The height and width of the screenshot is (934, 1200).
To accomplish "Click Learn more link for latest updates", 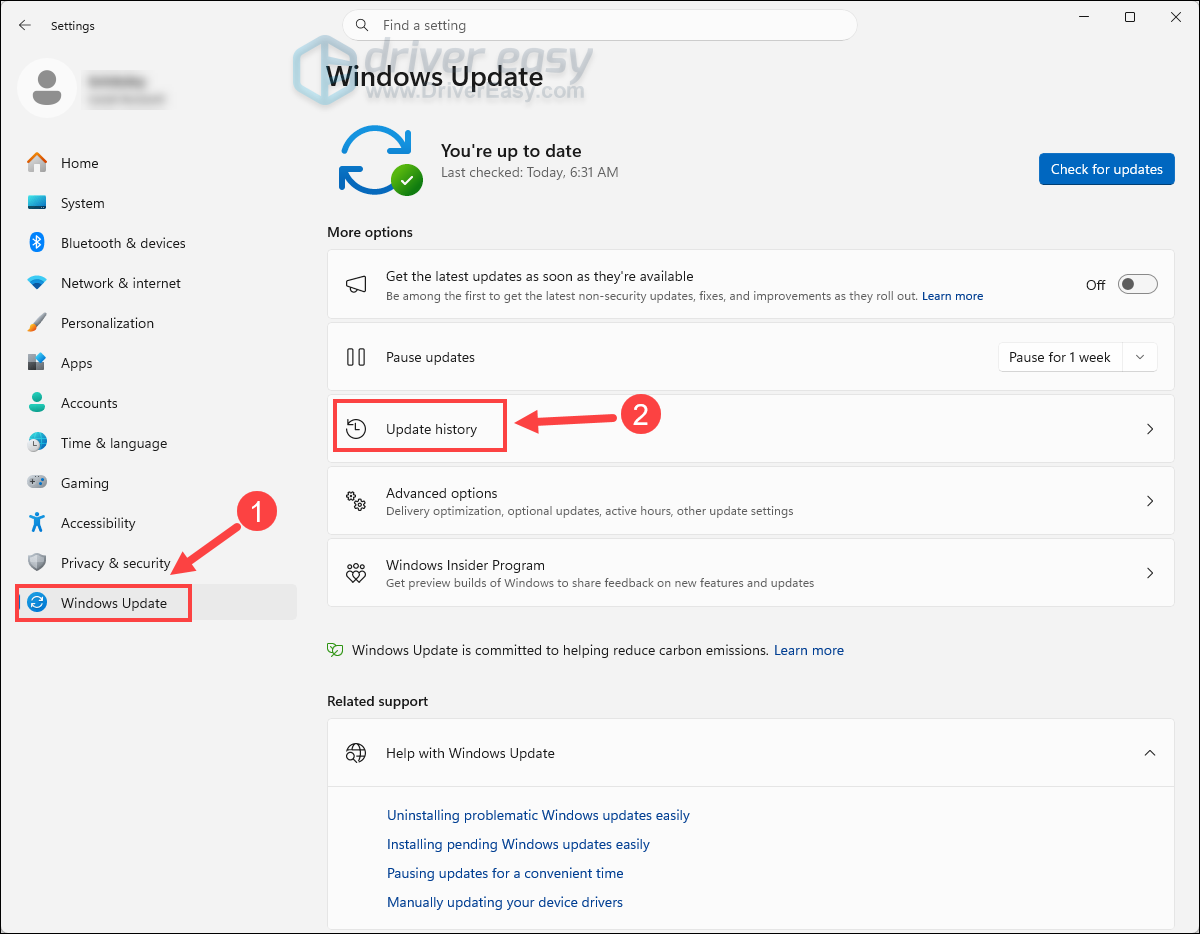I will tap(952, 296).
